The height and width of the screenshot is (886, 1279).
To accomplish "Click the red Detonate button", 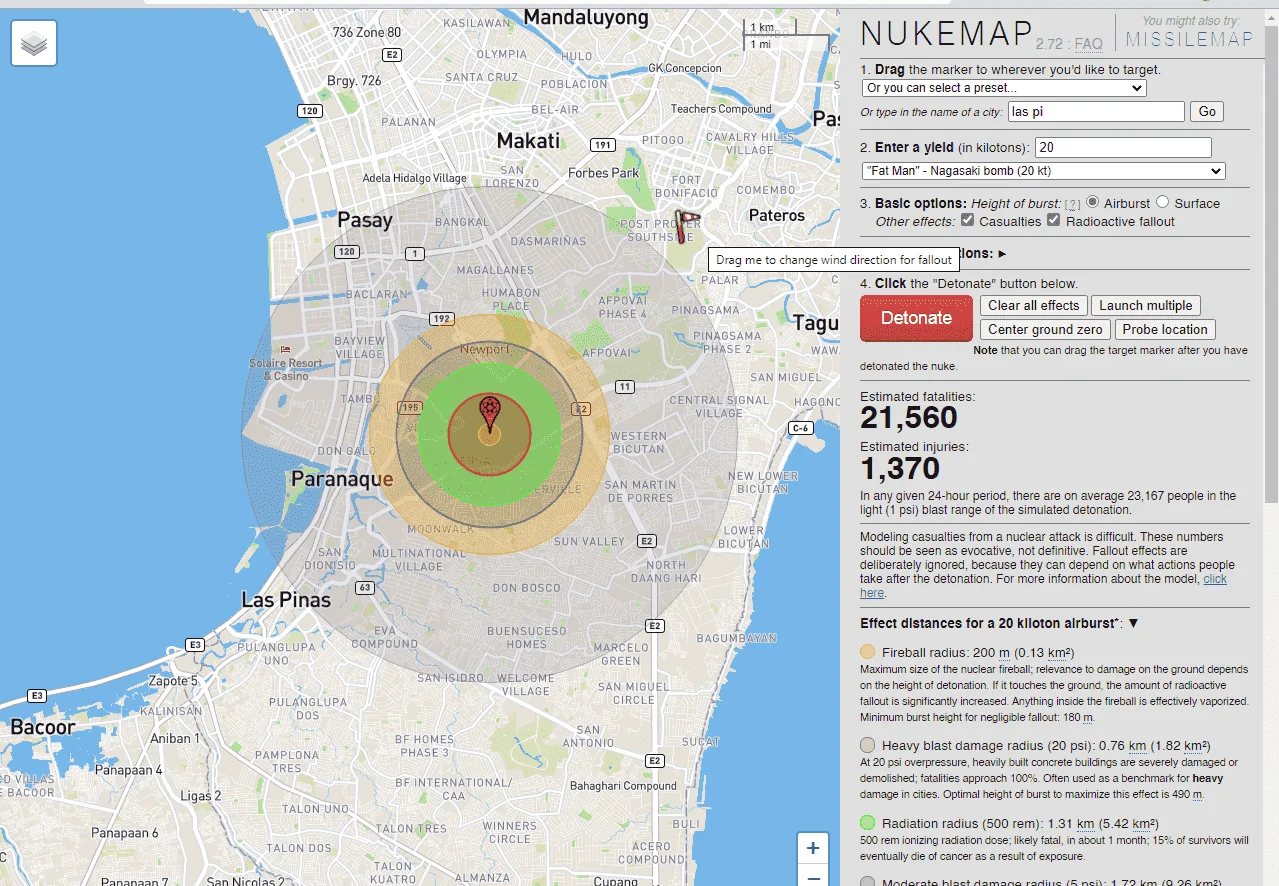I will pyautogui.click(x=916, y=318).
